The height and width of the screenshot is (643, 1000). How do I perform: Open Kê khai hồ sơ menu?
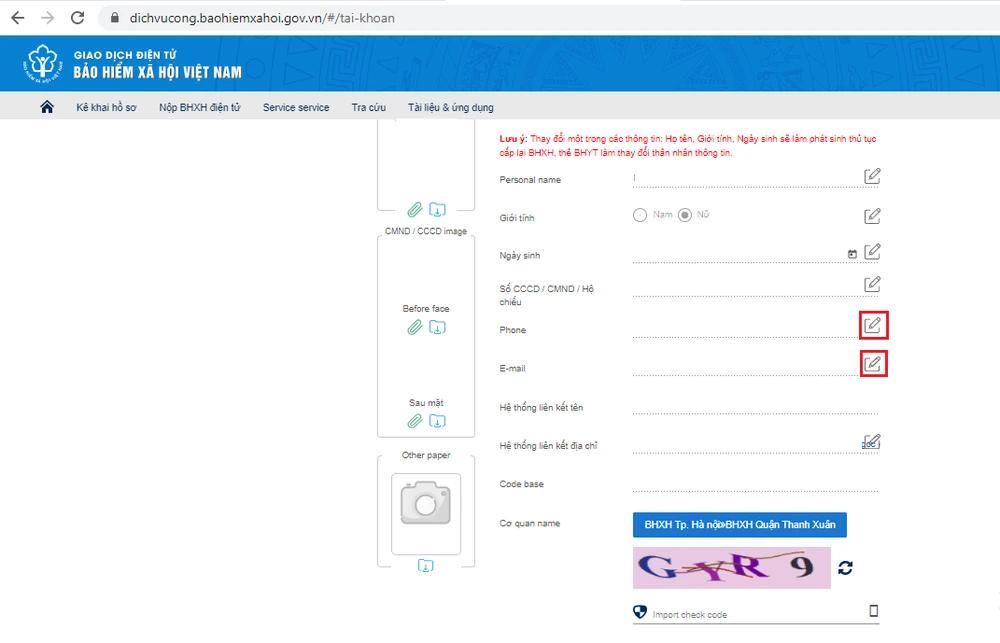click(x=106, y=107)
